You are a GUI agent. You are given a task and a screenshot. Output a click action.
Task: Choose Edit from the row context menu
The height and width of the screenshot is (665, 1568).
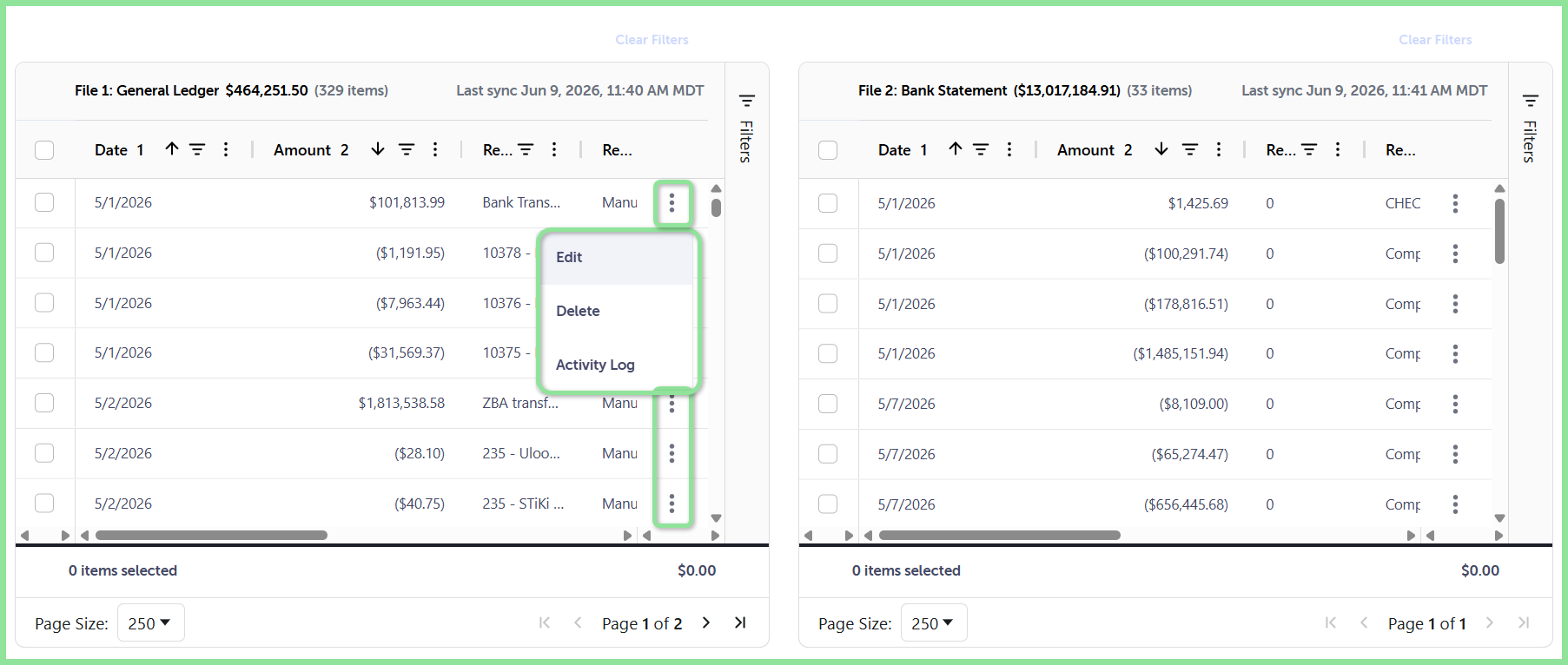coord(618,258)
